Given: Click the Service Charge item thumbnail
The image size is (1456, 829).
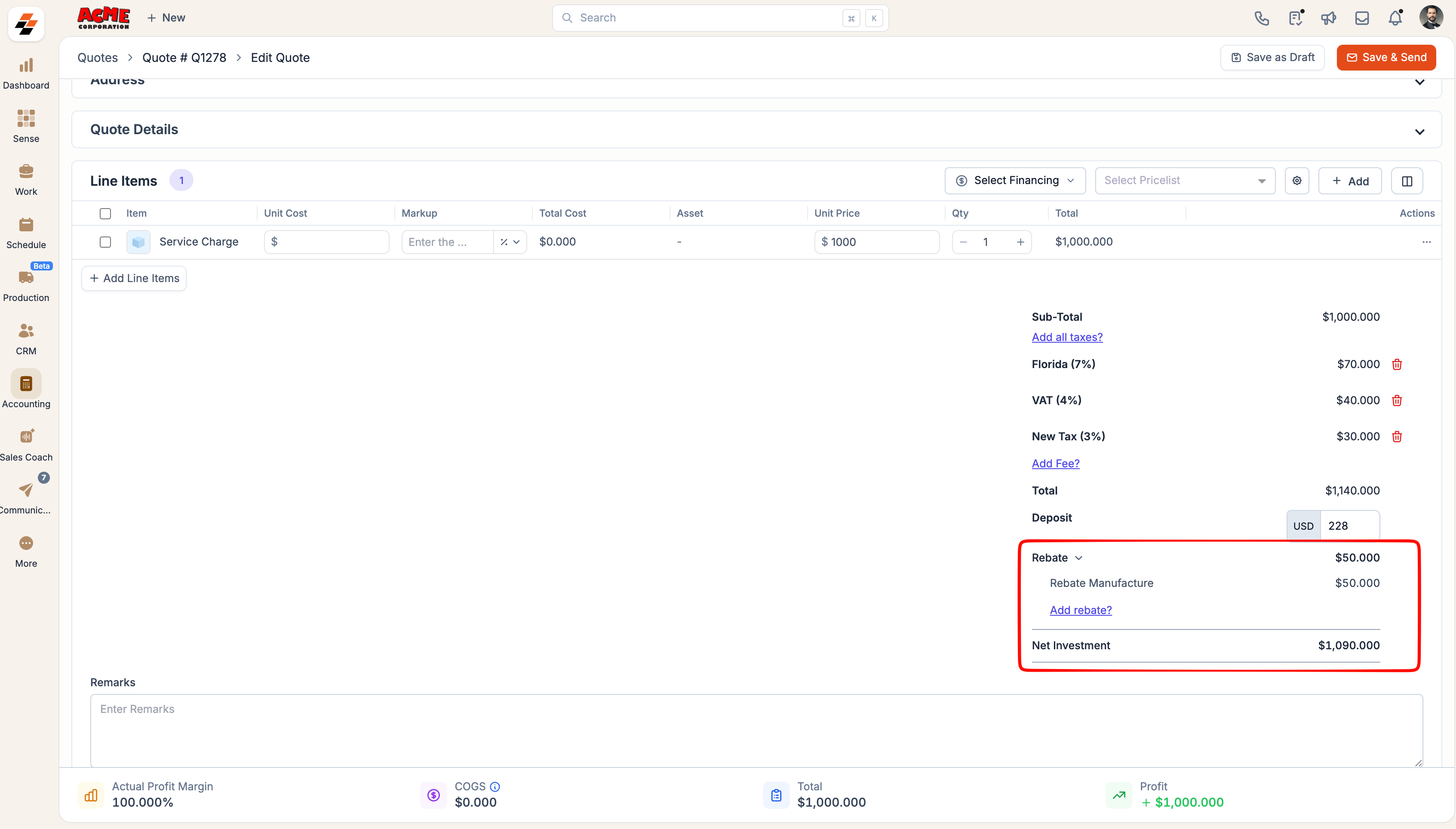Looking at the screenshot, I should tap(138, 242).
